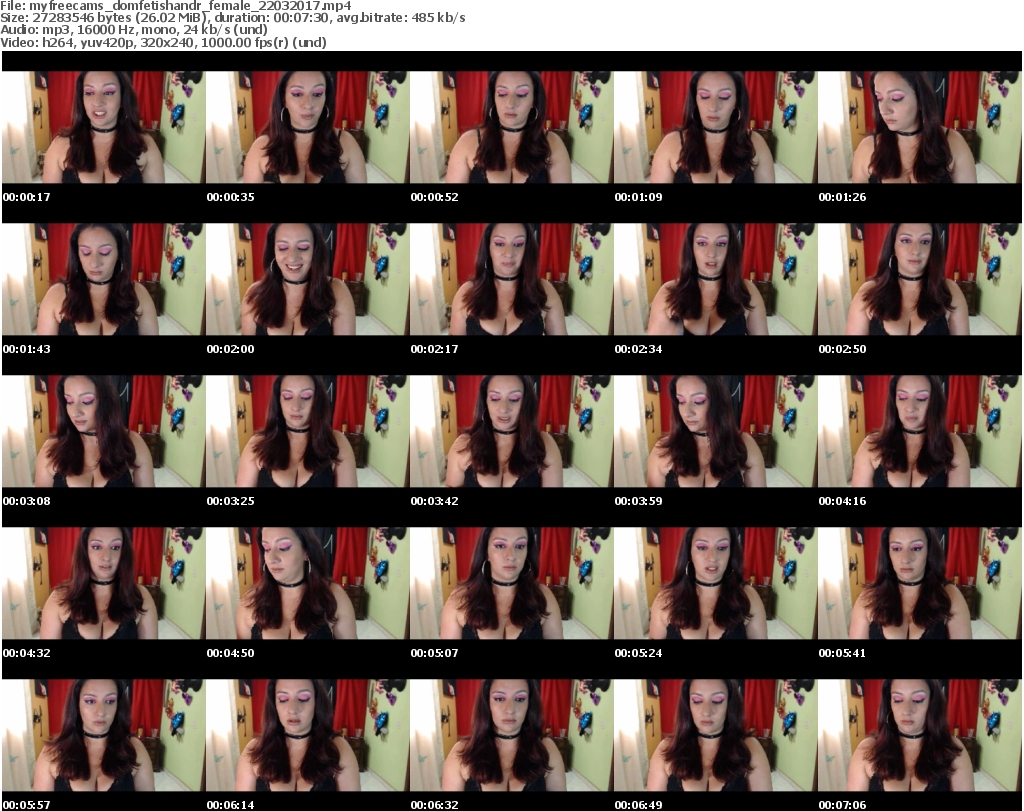Select the thumbnail frame at 00:01:26
The height and width of the screenshot is (811, 1024).
click(920, 127)
